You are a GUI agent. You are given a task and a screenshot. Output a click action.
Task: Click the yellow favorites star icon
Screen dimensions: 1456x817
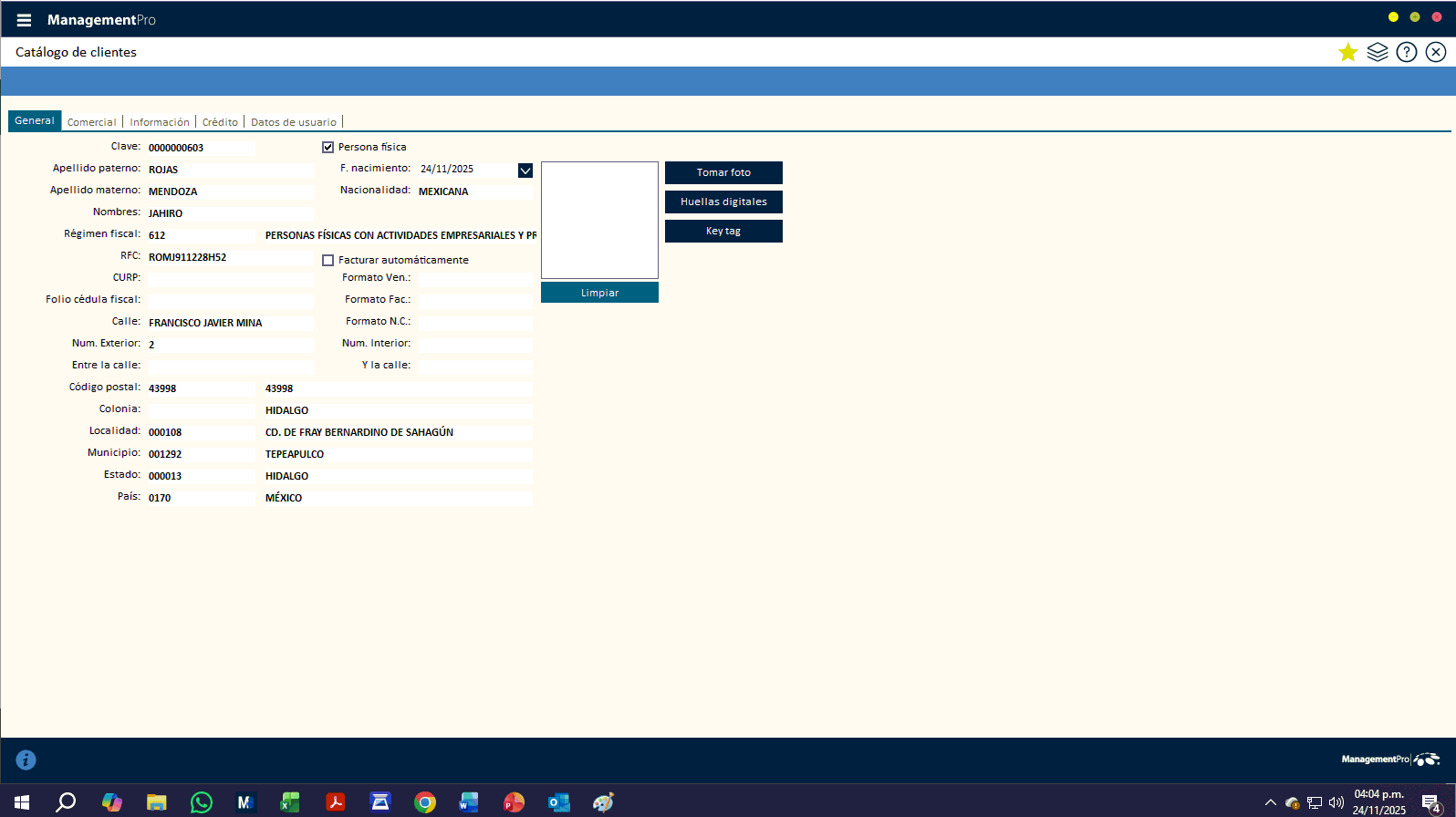coord(1347,52)
